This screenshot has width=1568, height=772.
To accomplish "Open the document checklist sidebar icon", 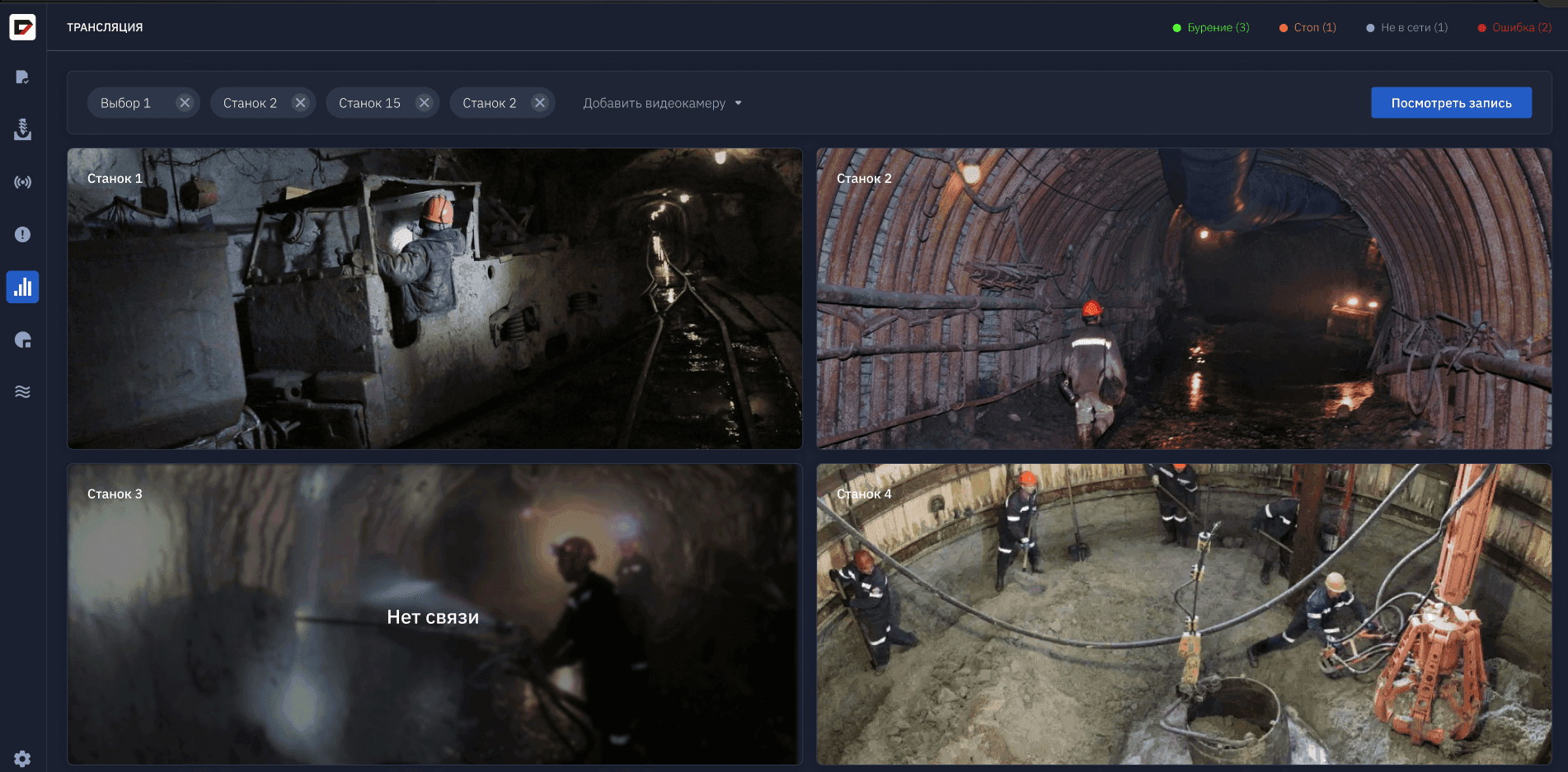I will [x=22, y=77].
